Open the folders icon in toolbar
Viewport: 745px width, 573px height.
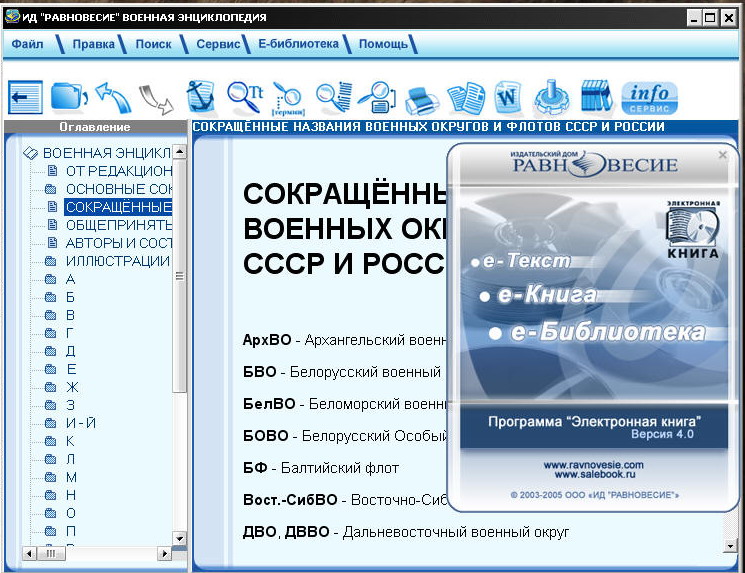(68, 96)
